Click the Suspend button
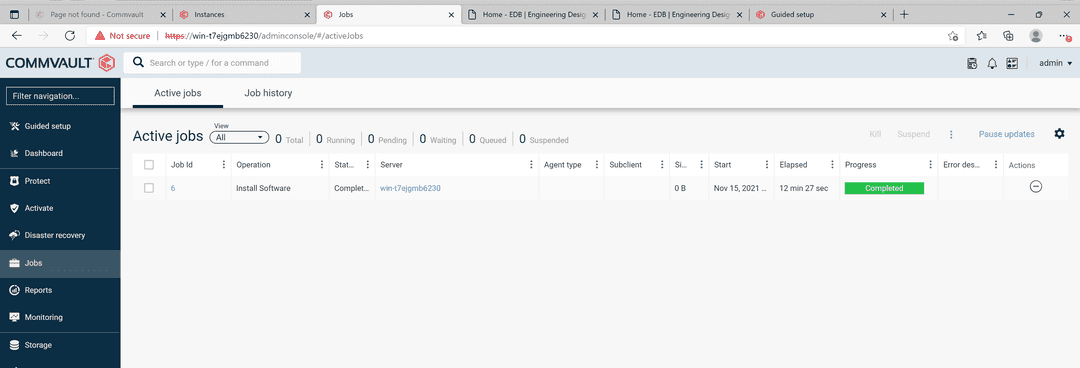Screen dimensions: 1080x368 pos(913,134)
